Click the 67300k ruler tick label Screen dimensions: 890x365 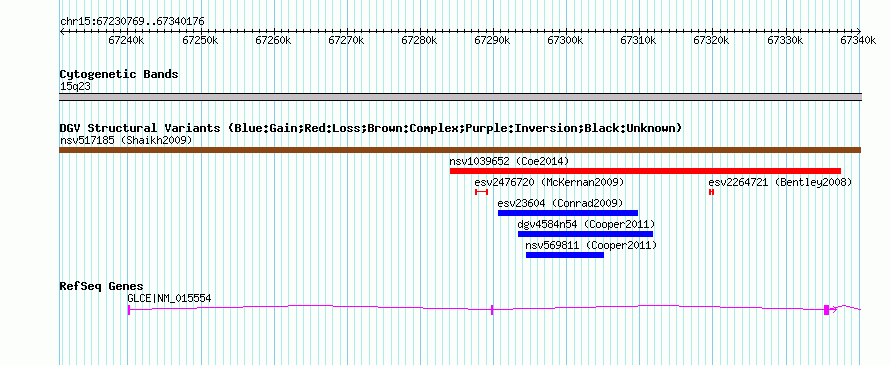coord(565,40)
